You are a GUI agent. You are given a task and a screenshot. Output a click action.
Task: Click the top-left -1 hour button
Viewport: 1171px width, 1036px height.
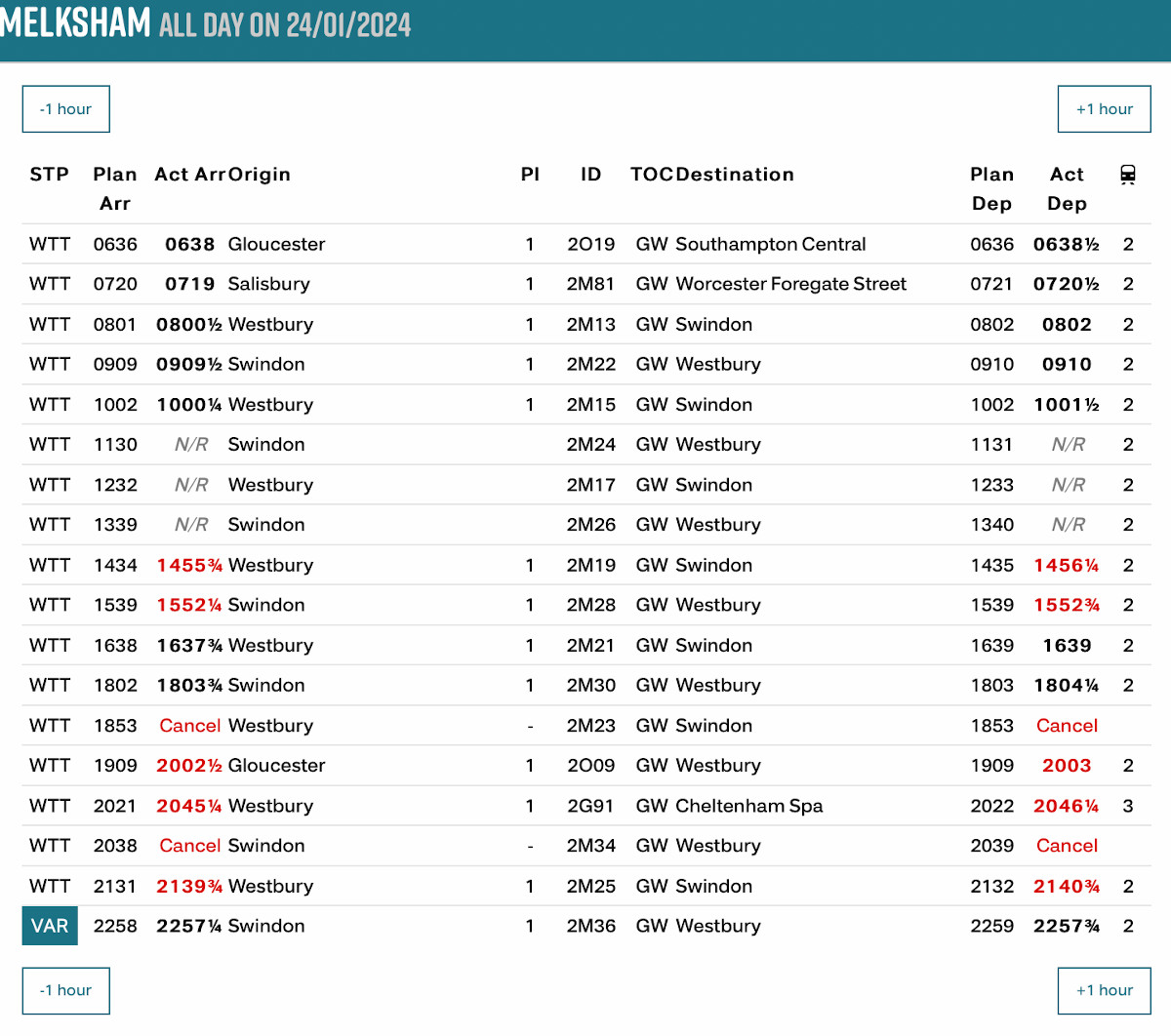66,109
